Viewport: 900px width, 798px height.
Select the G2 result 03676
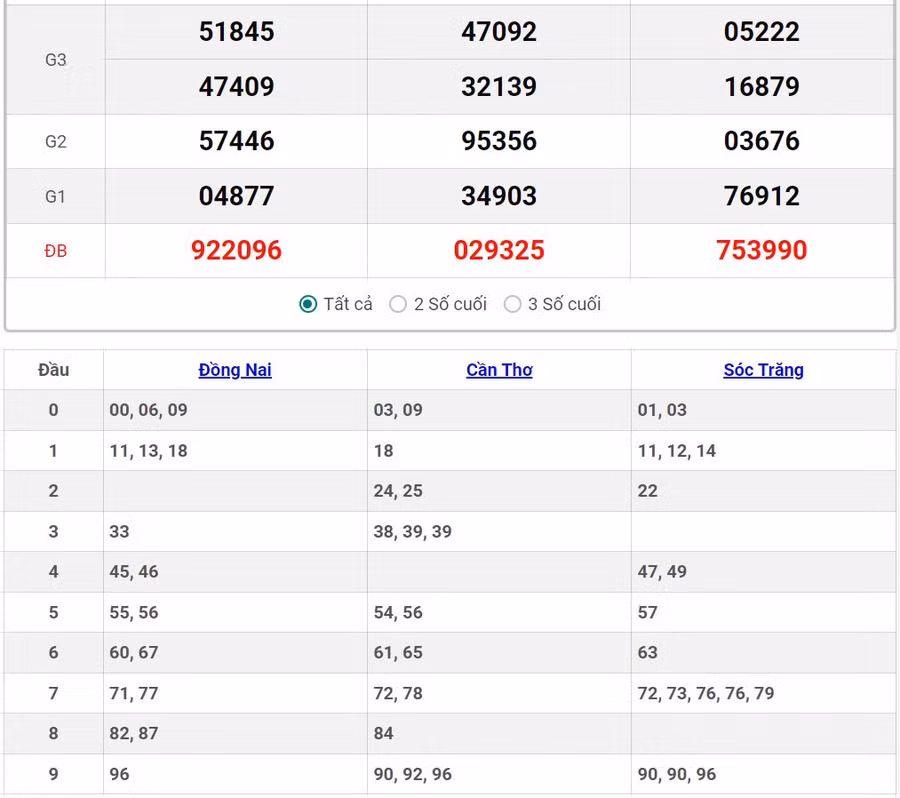click(x=762, y=141)
